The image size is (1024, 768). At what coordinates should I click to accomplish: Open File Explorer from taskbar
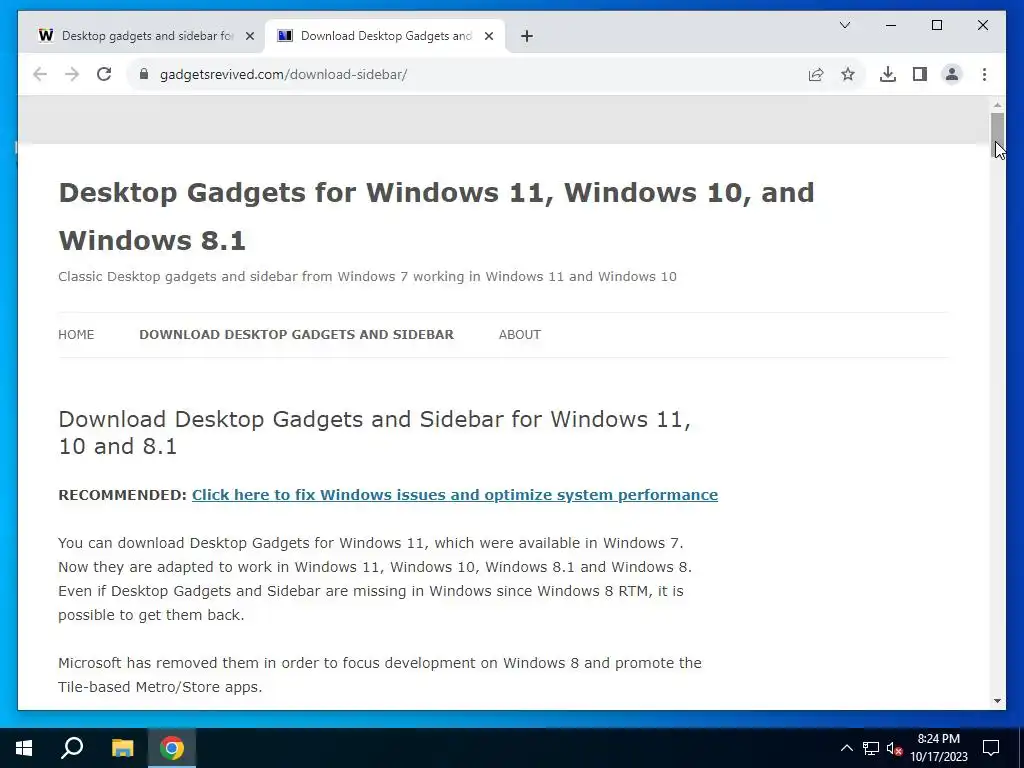[x=122, y=748]
